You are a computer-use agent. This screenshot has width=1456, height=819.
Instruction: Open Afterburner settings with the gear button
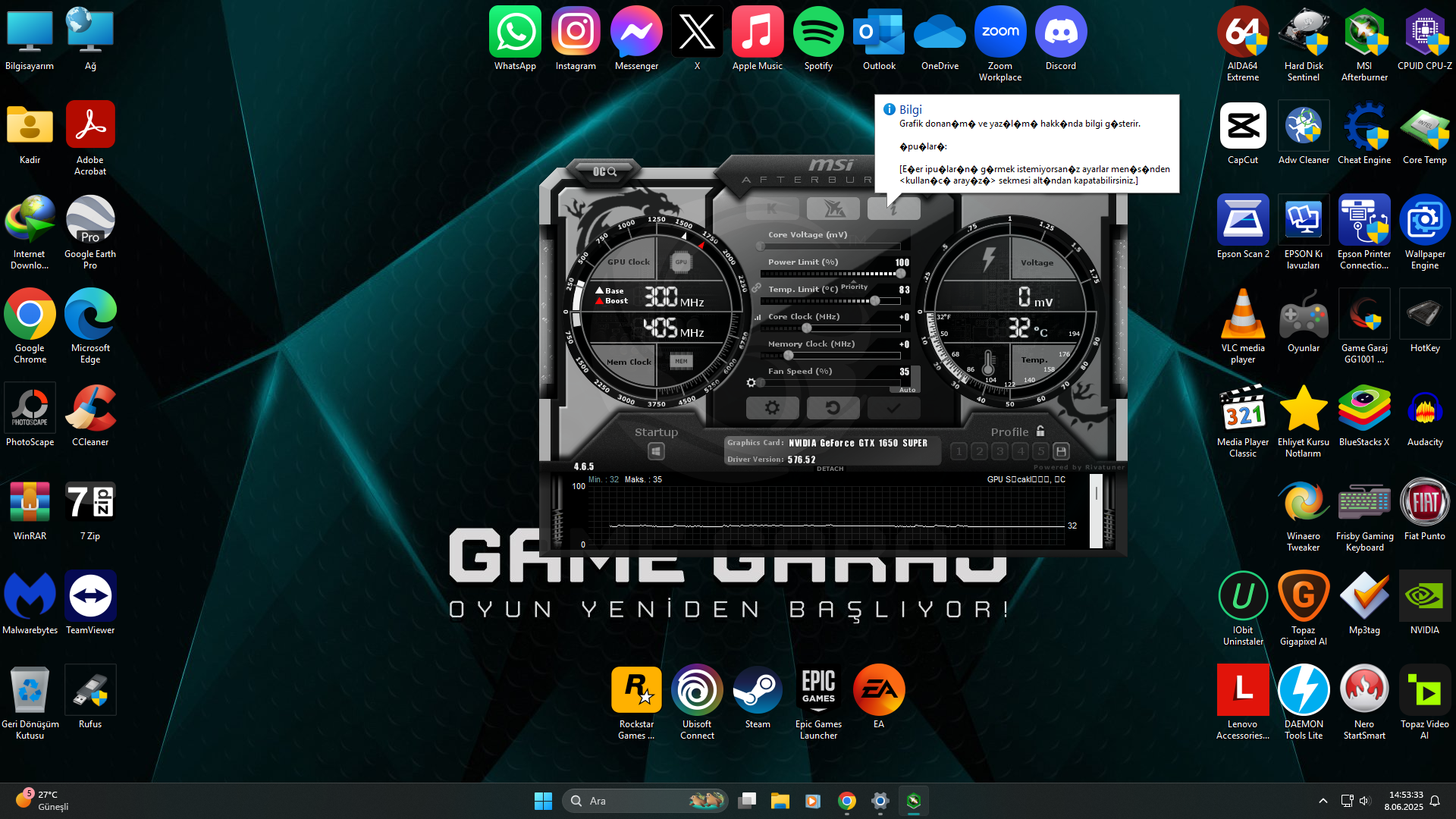[772, 408]
